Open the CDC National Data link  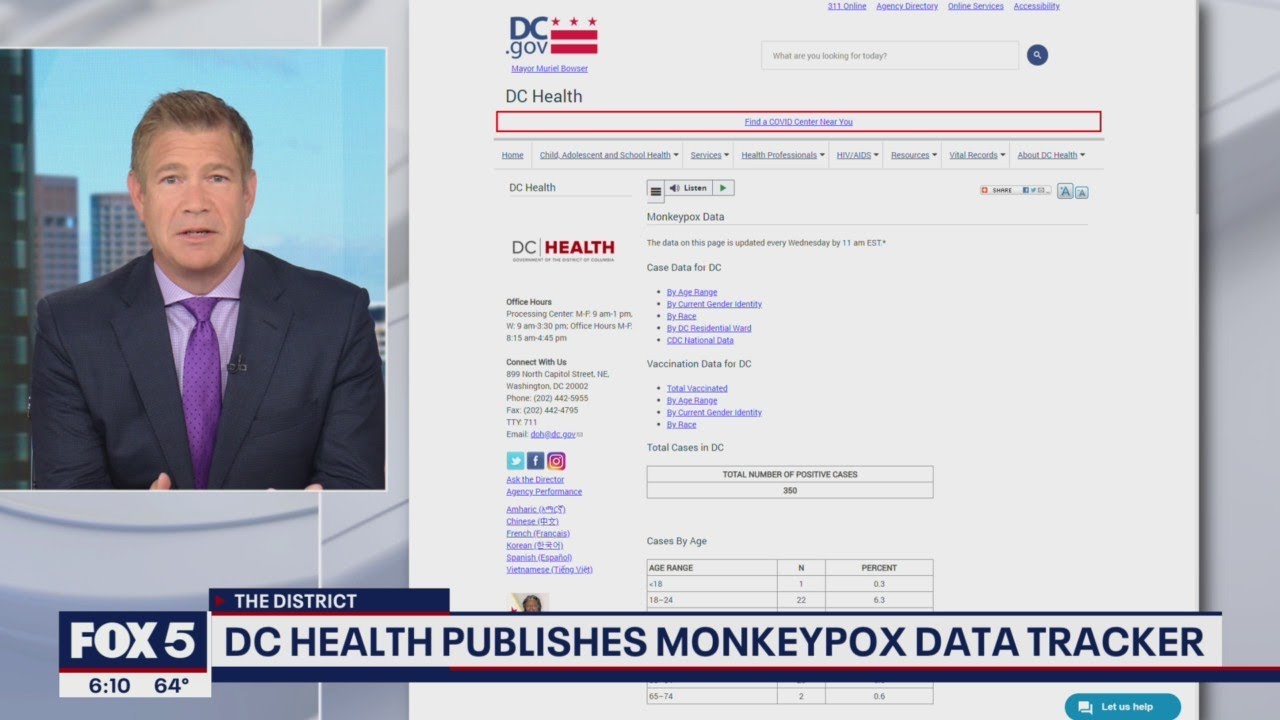click(700, 340)
